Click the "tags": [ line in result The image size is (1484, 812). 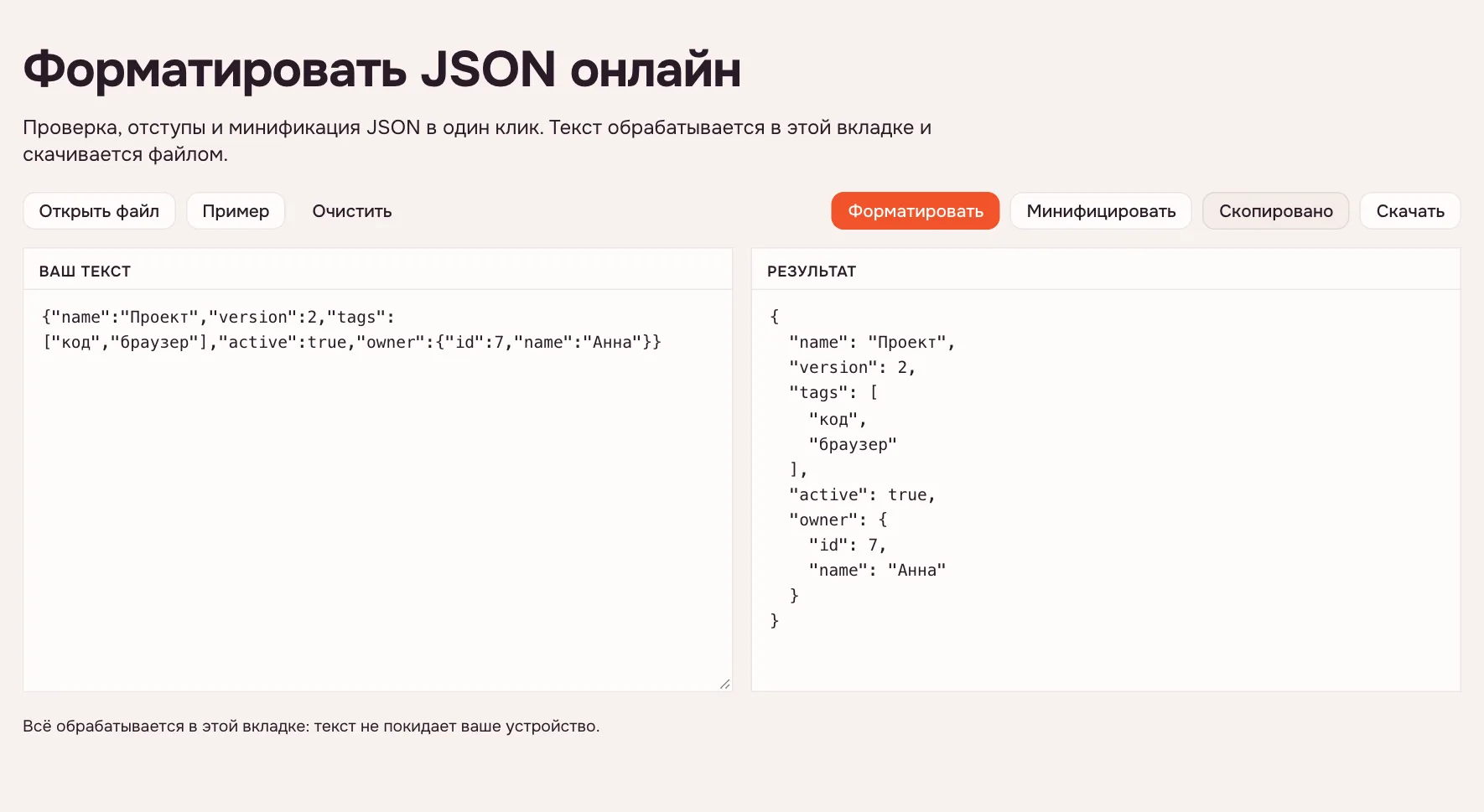[833, 392]
